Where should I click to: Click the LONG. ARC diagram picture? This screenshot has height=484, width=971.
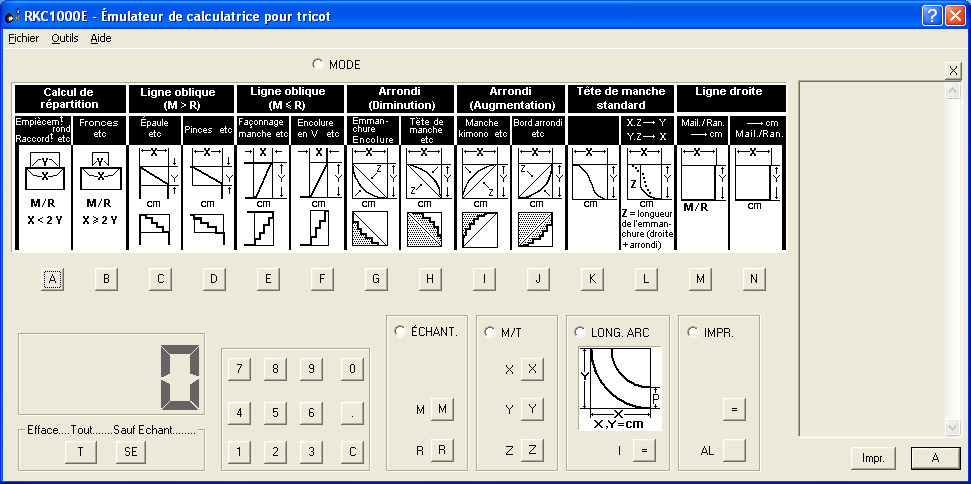click(x=620, y=389)
